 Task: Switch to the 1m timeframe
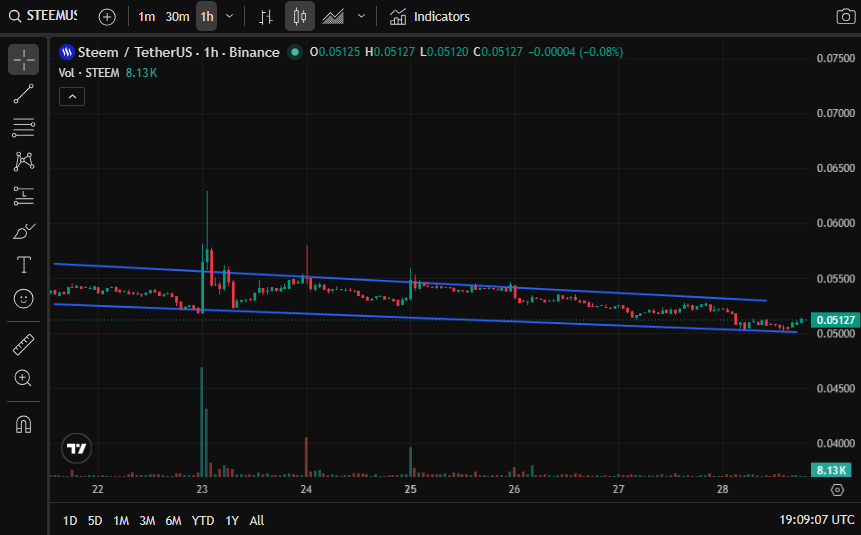pyautogui.click(x=146, y=17)
